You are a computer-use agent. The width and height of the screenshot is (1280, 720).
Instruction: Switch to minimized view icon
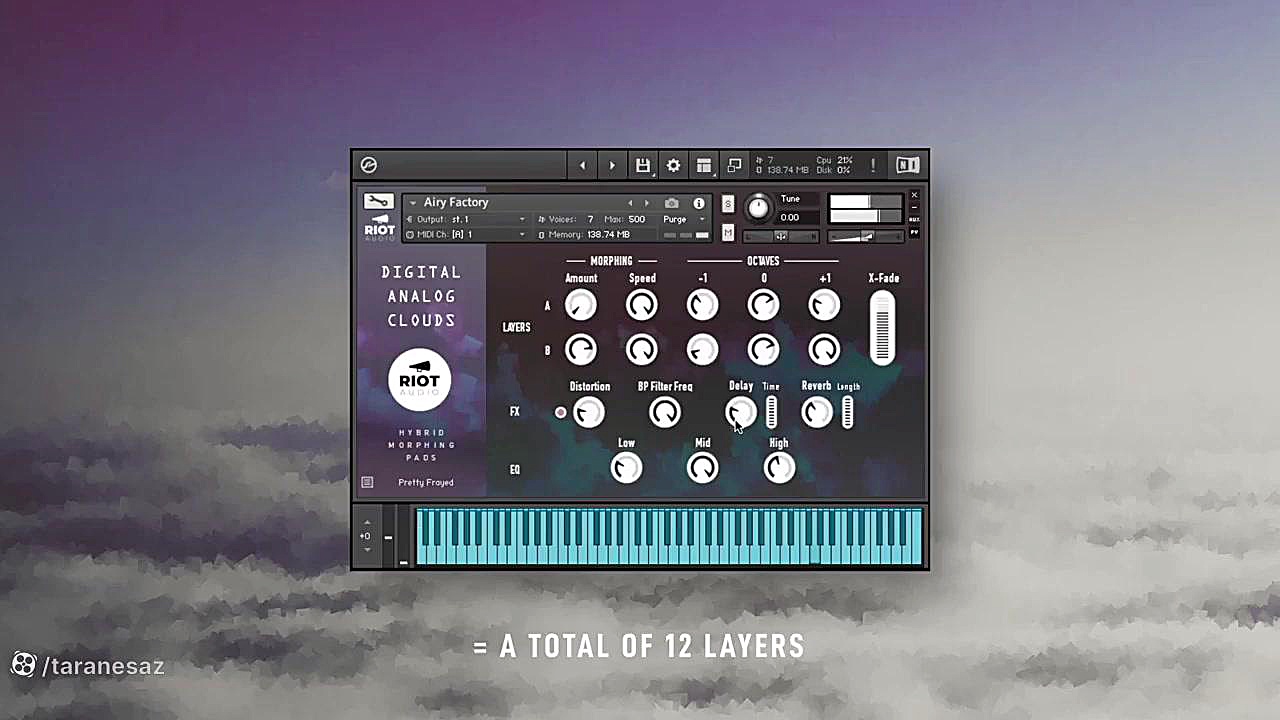(x=734, y=165)
